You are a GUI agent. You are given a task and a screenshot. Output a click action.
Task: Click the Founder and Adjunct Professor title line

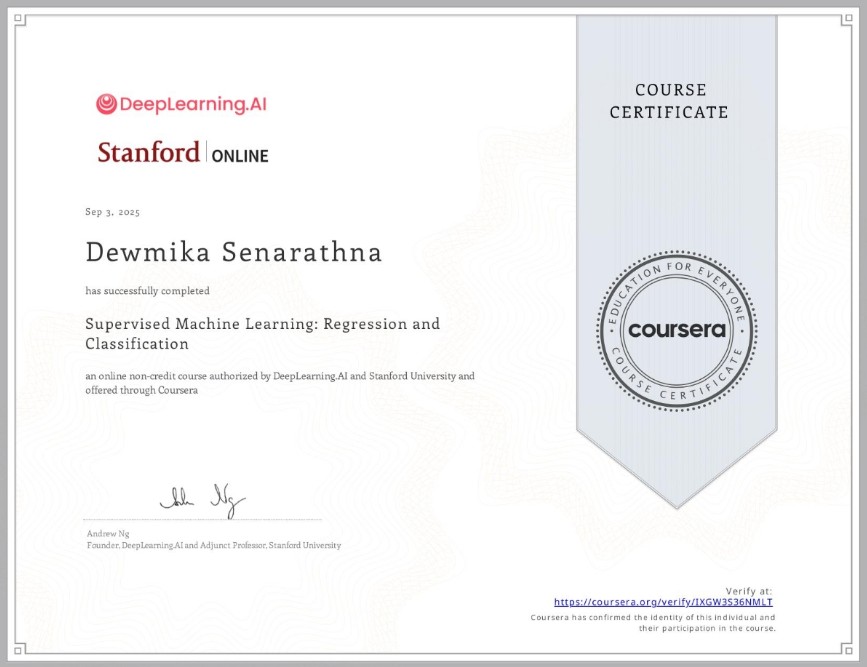click(214, 545)
